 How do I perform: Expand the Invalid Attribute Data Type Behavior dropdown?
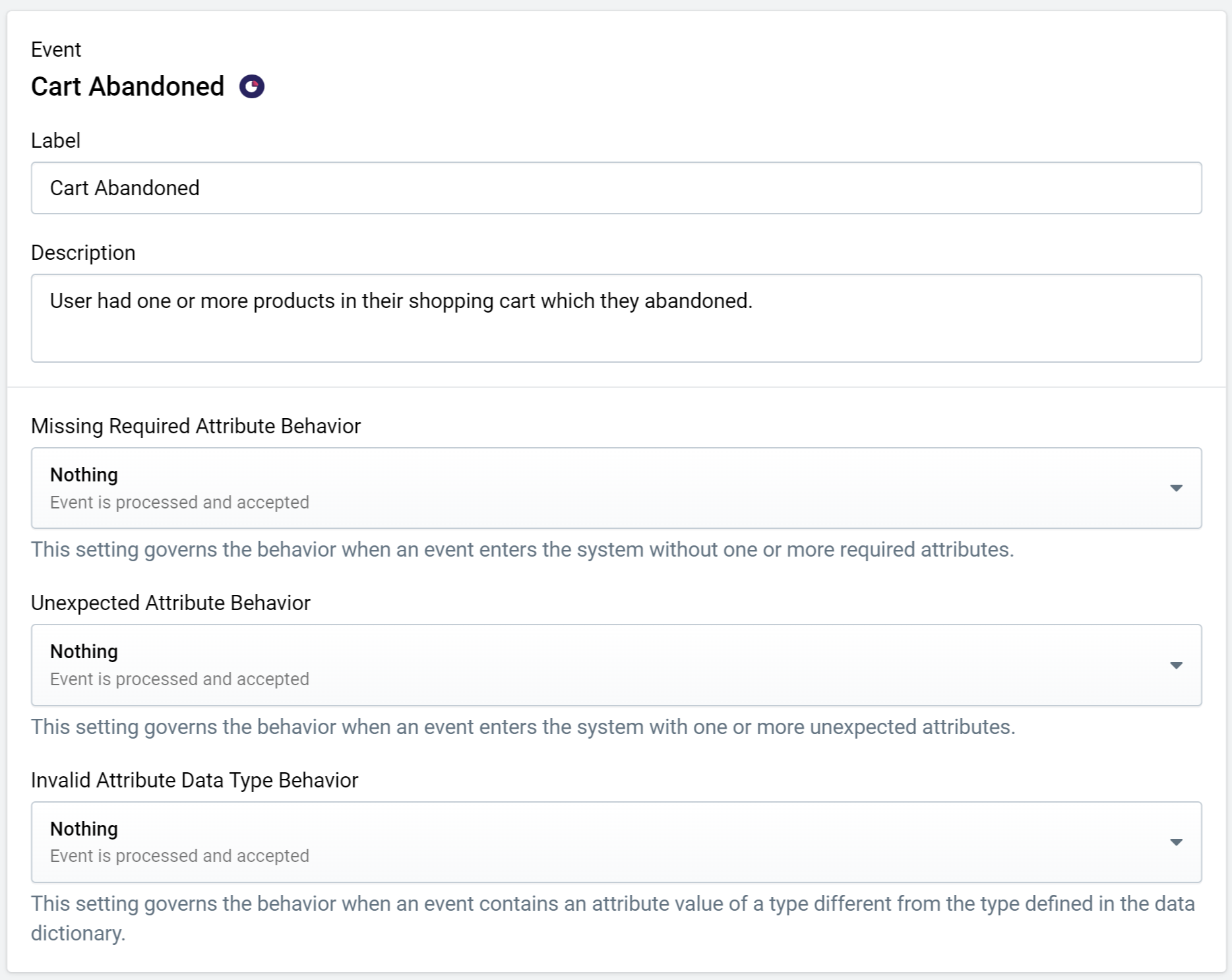tap(616, 842)
